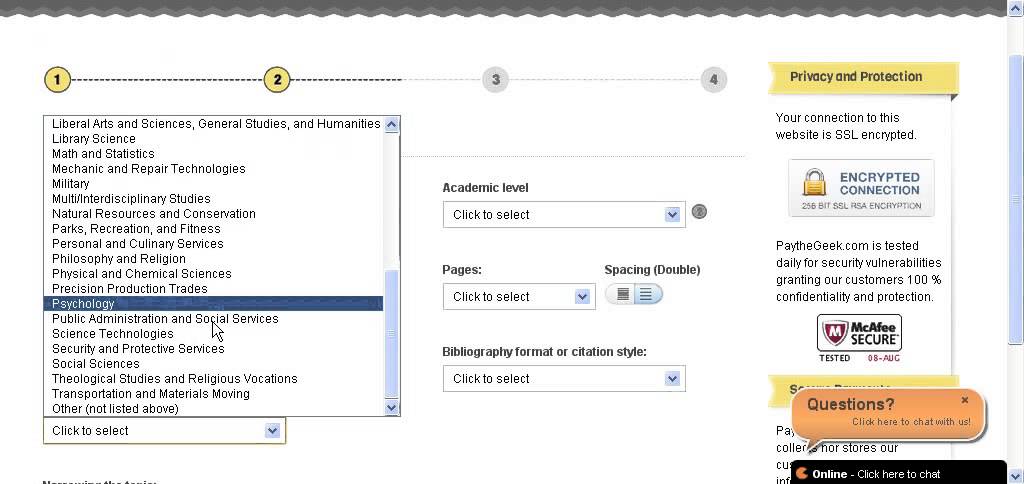1024x484 pixels.
Task: Select double spacing toggle option
Action: click(x=647, y=294)
